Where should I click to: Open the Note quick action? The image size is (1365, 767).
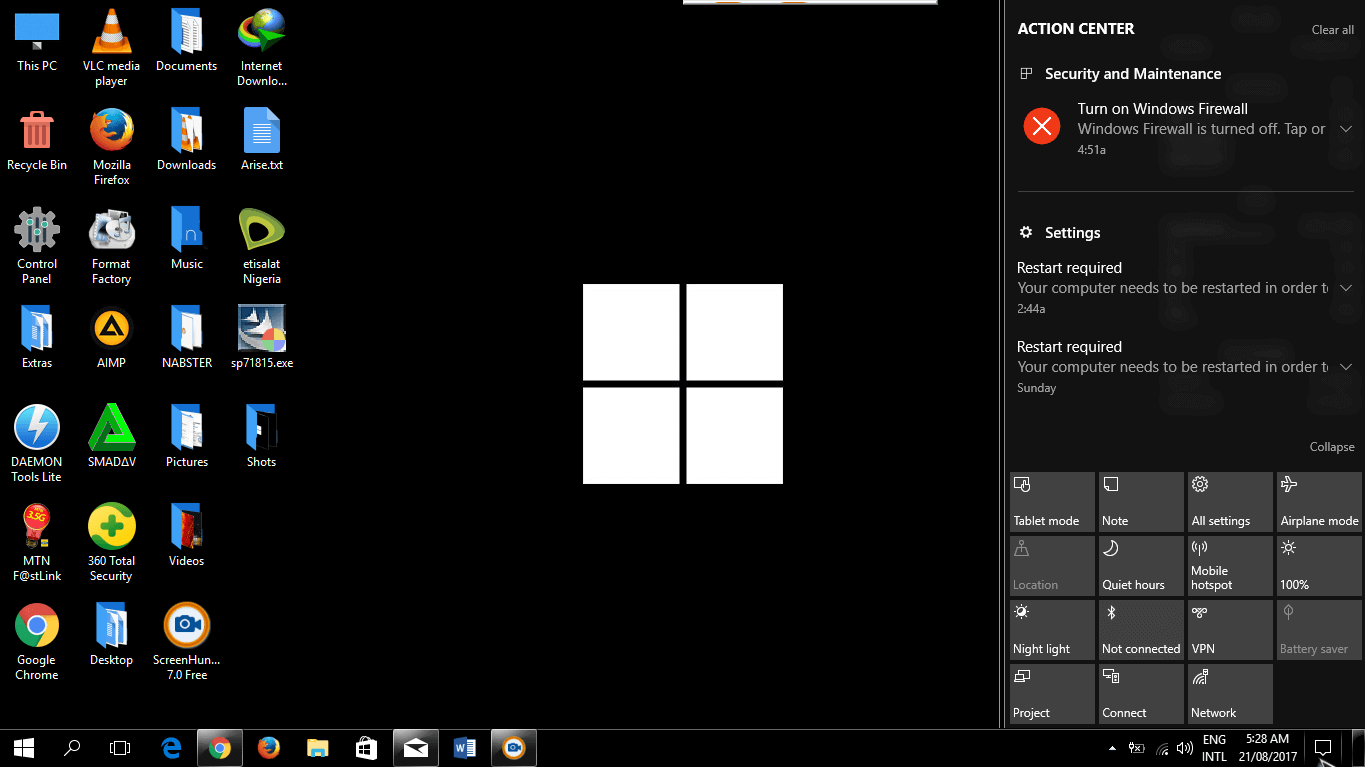tap(1141, 502)
